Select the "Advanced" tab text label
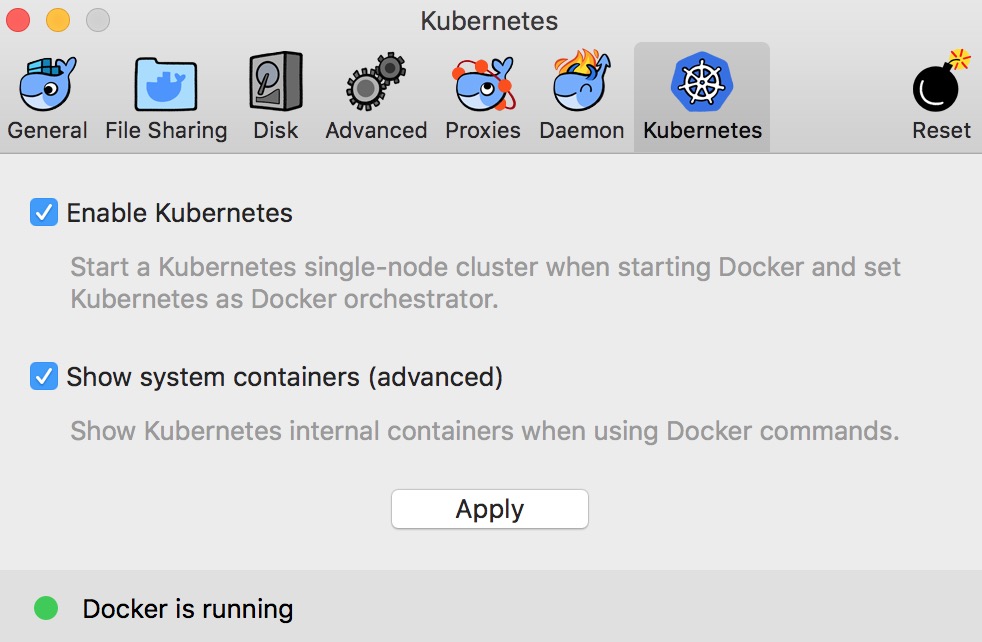This screenshot has height=642, width=982. tap(376, 131)
